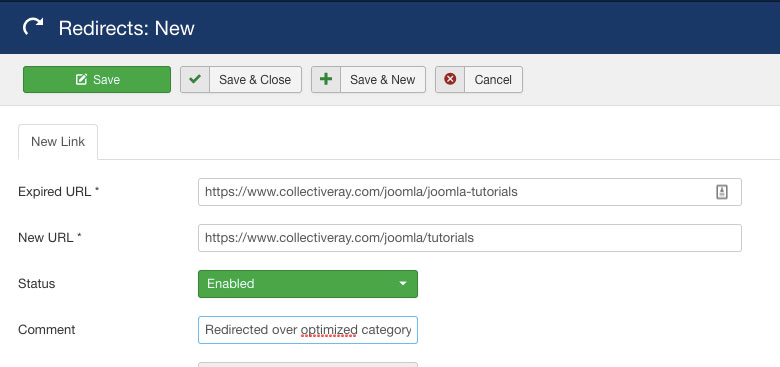The image size is (780, 367).
Task: Click the "Redirects: New" page title
Action: [x=126, y=28]
